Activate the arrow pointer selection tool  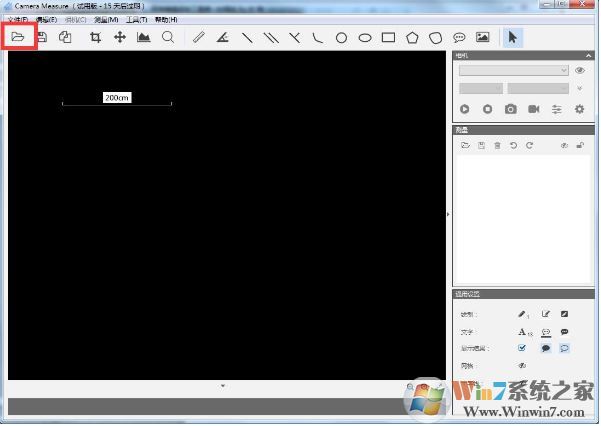click(x=512, y=37)
